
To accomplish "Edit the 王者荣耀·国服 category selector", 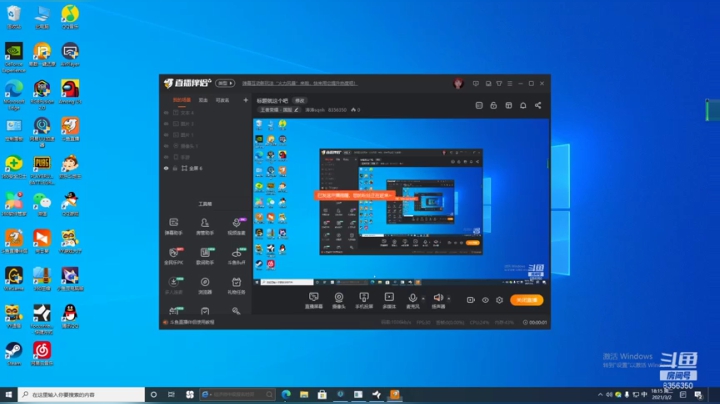I will [279, 110].
